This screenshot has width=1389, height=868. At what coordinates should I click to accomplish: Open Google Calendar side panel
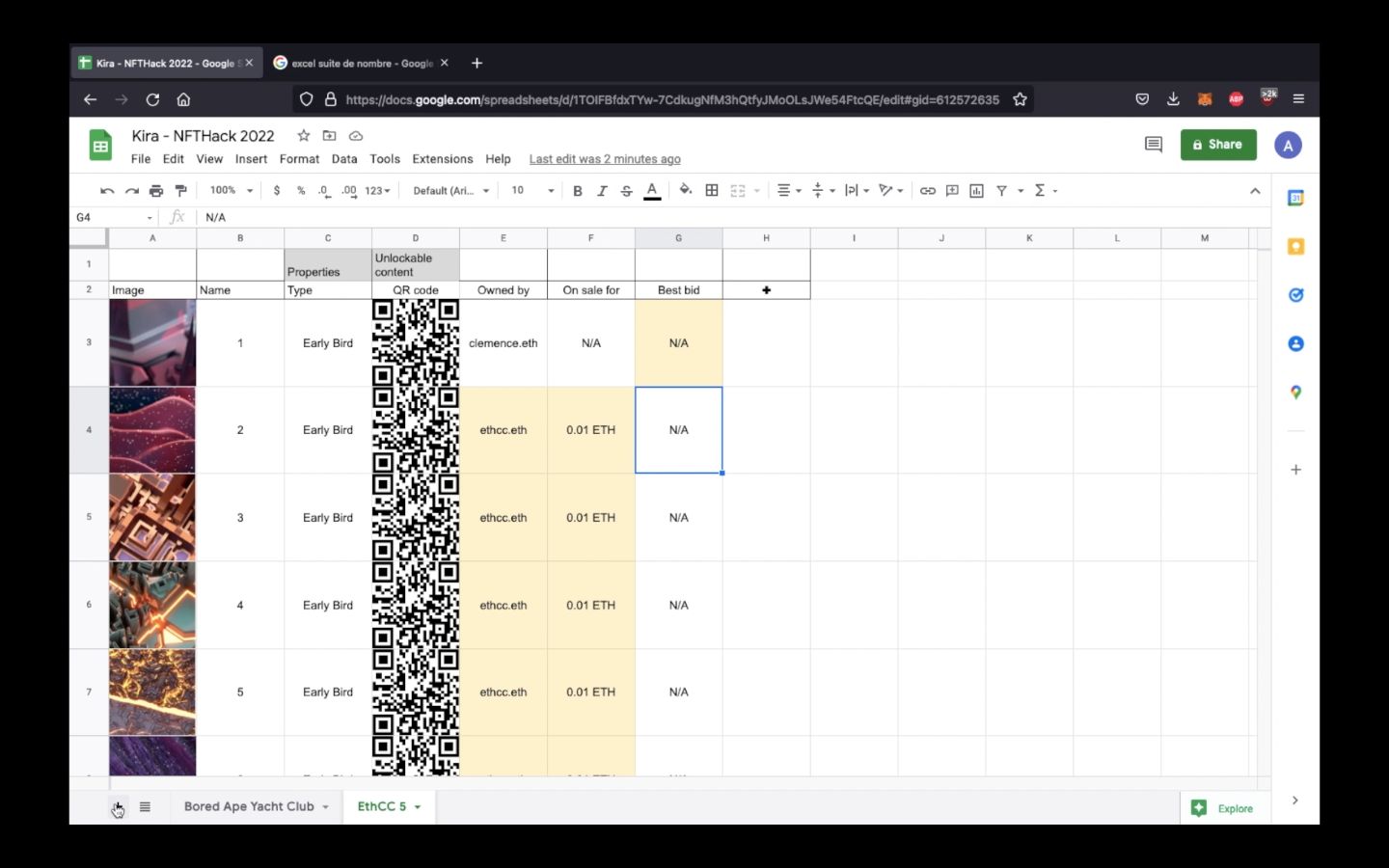coord(1295,198)
